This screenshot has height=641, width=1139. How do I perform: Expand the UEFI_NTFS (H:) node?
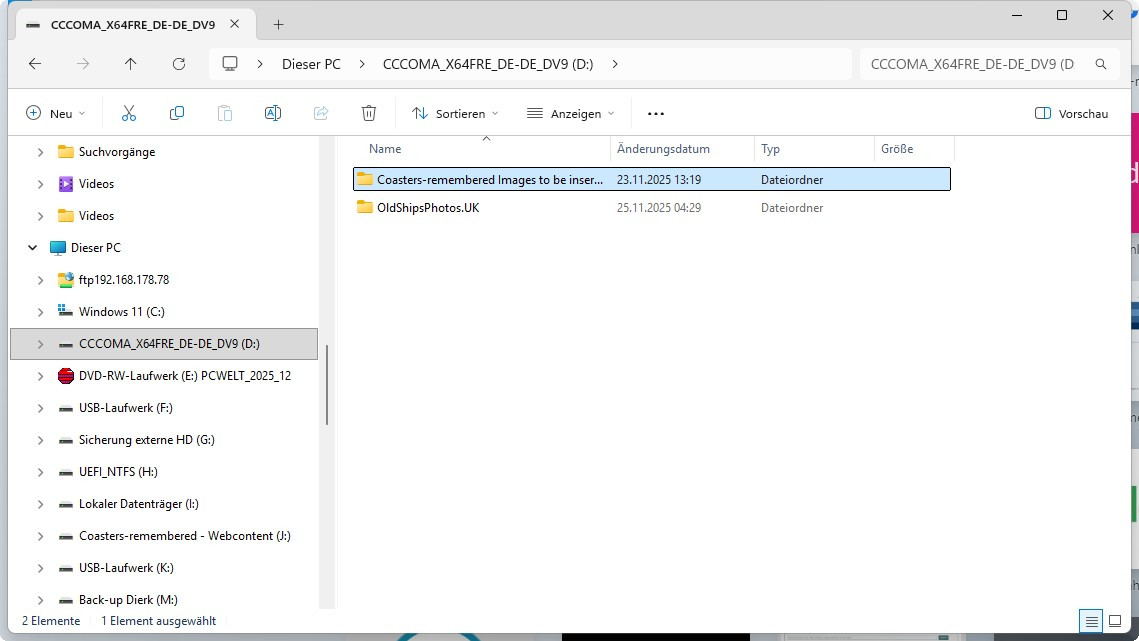click(41, 472)
